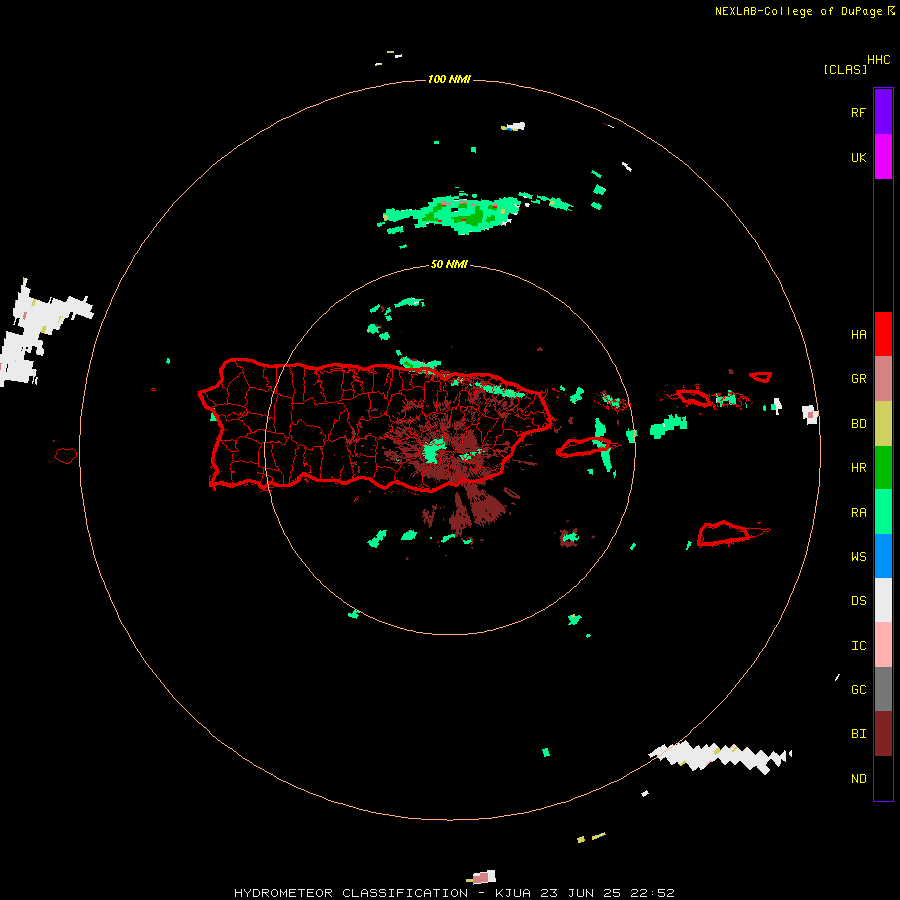Click the Hydrometeor Classification KJUA title text

point(454,893)
